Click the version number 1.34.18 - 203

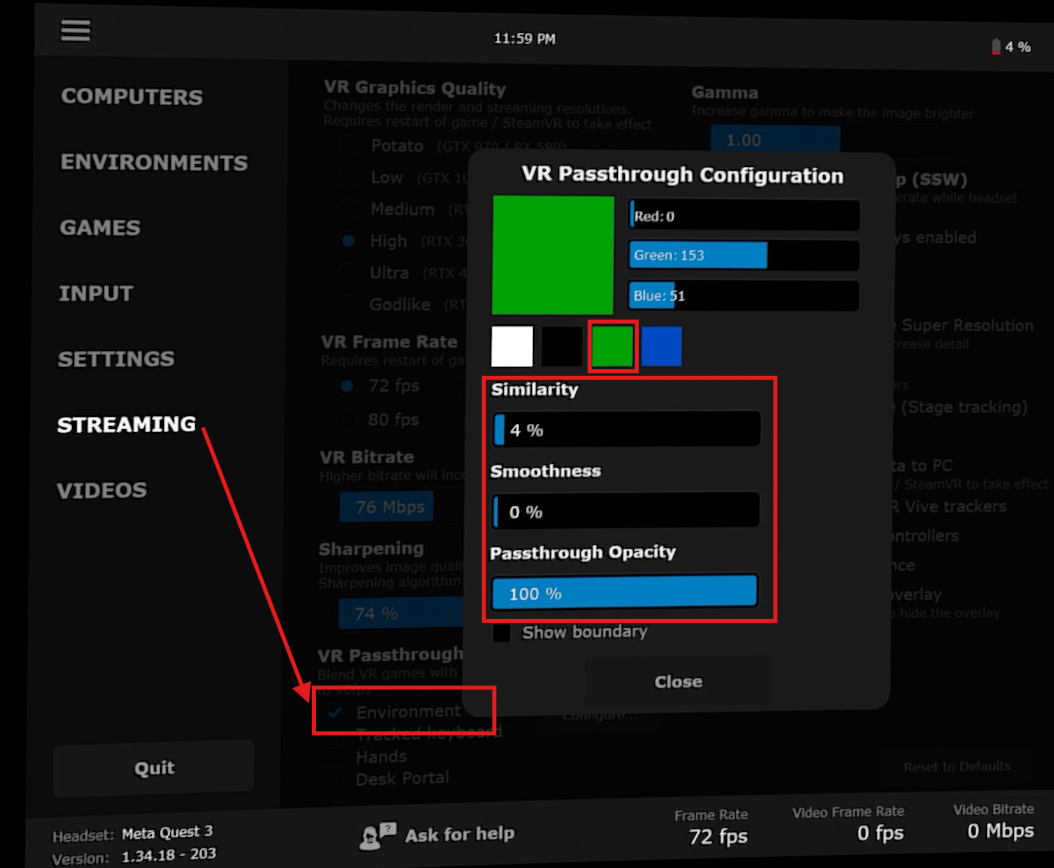coord(169,855)
